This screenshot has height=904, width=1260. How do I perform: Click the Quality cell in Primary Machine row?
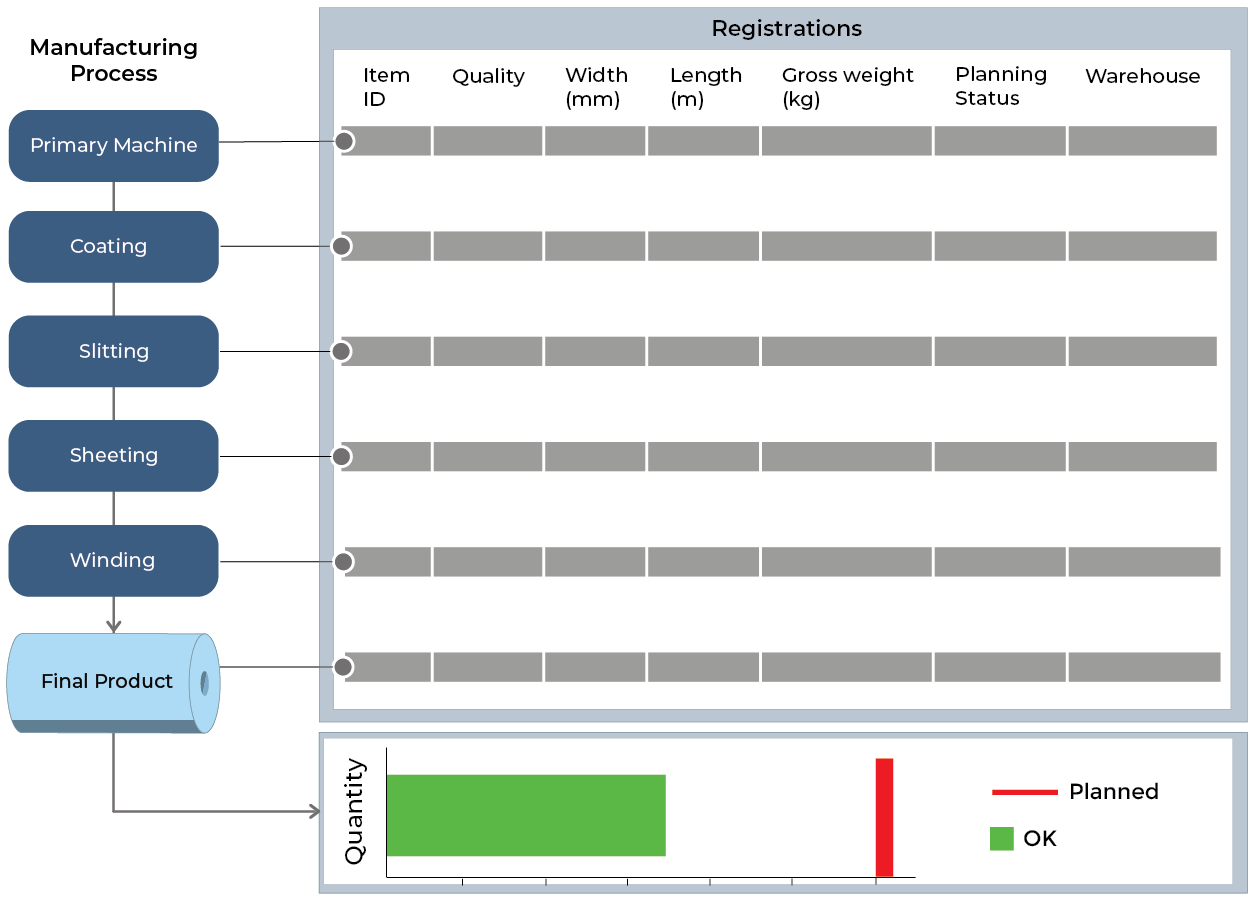[x=487, y=142]
